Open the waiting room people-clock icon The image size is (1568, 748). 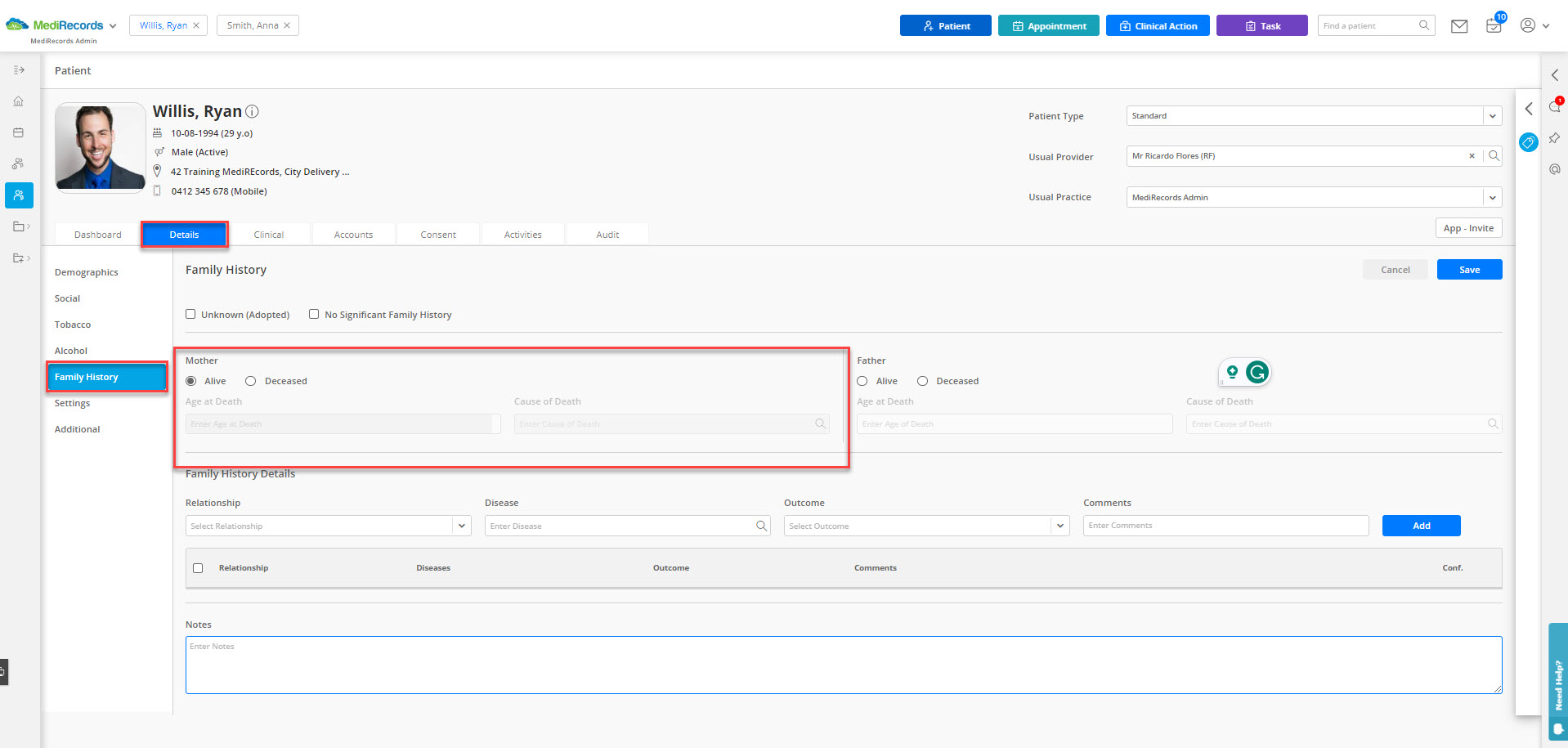pos(19,163)
